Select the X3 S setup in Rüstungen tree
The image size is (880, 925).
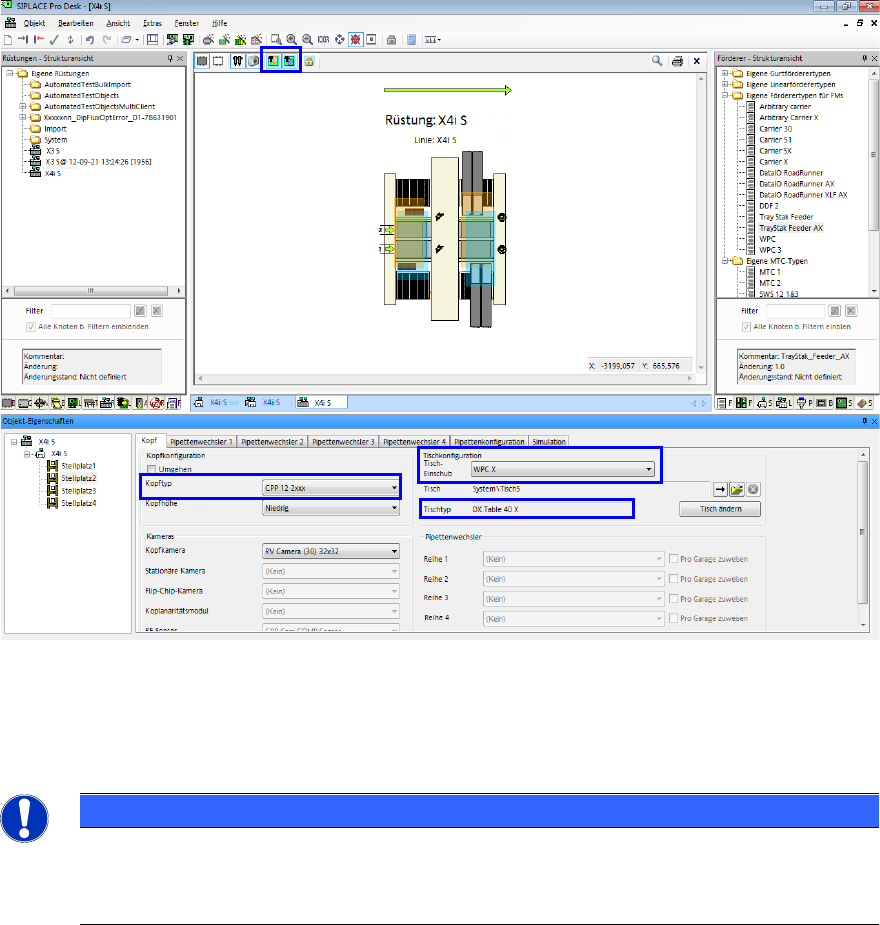point(52,150)
